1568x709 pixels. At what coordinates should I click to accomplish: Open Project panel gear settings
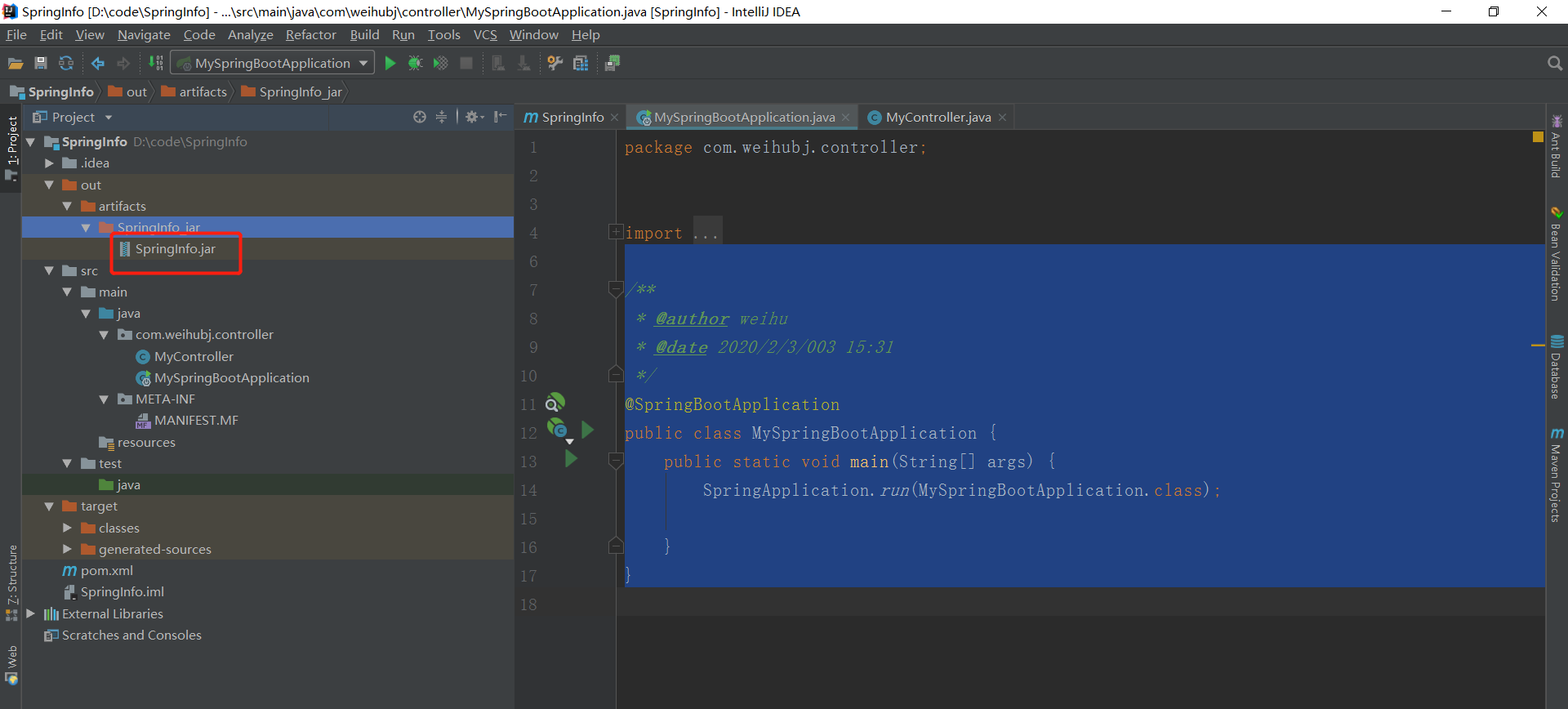click(x=474, y=117)
